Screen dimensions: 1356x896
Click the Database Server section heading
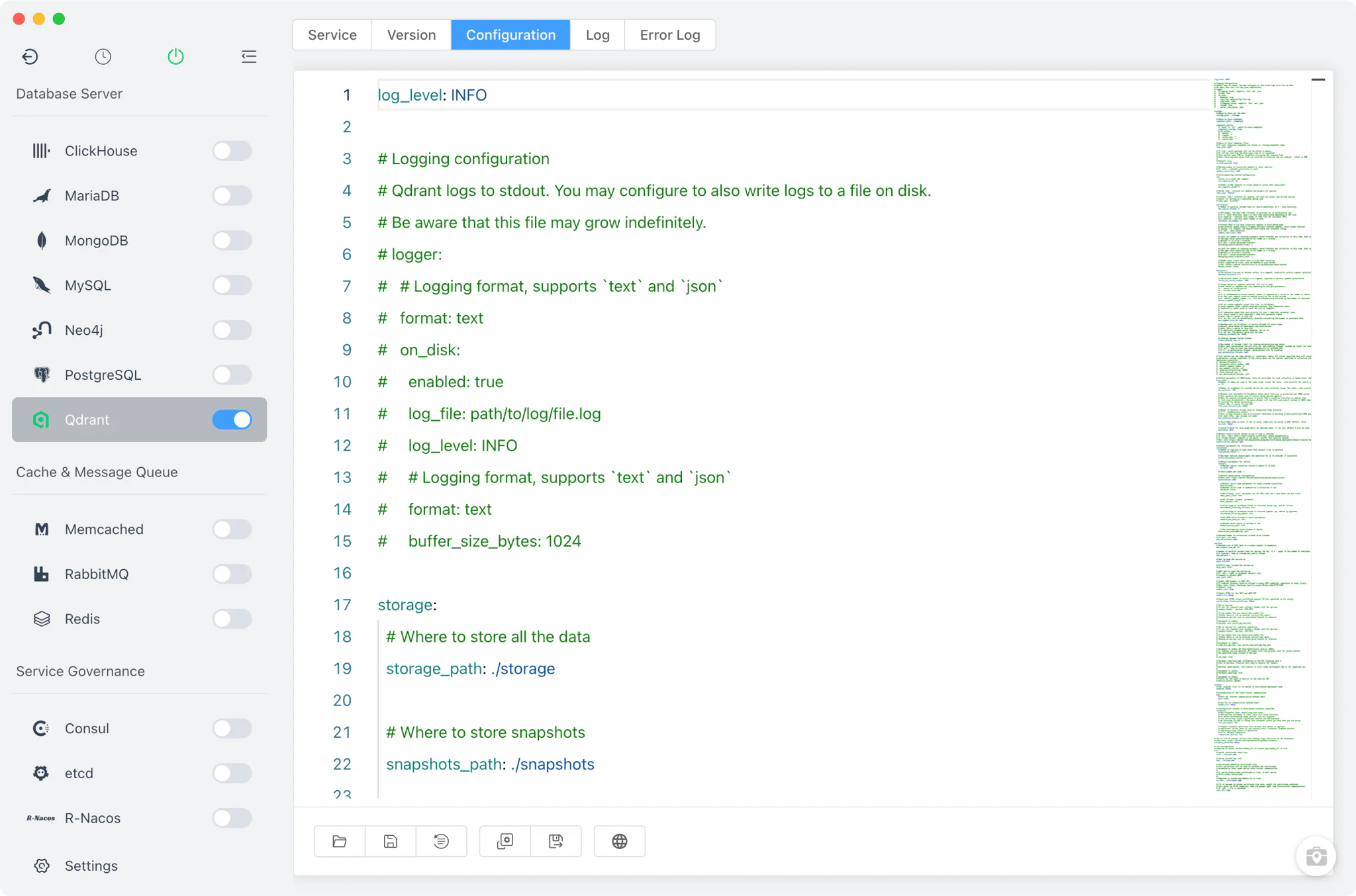pos(69,94)
